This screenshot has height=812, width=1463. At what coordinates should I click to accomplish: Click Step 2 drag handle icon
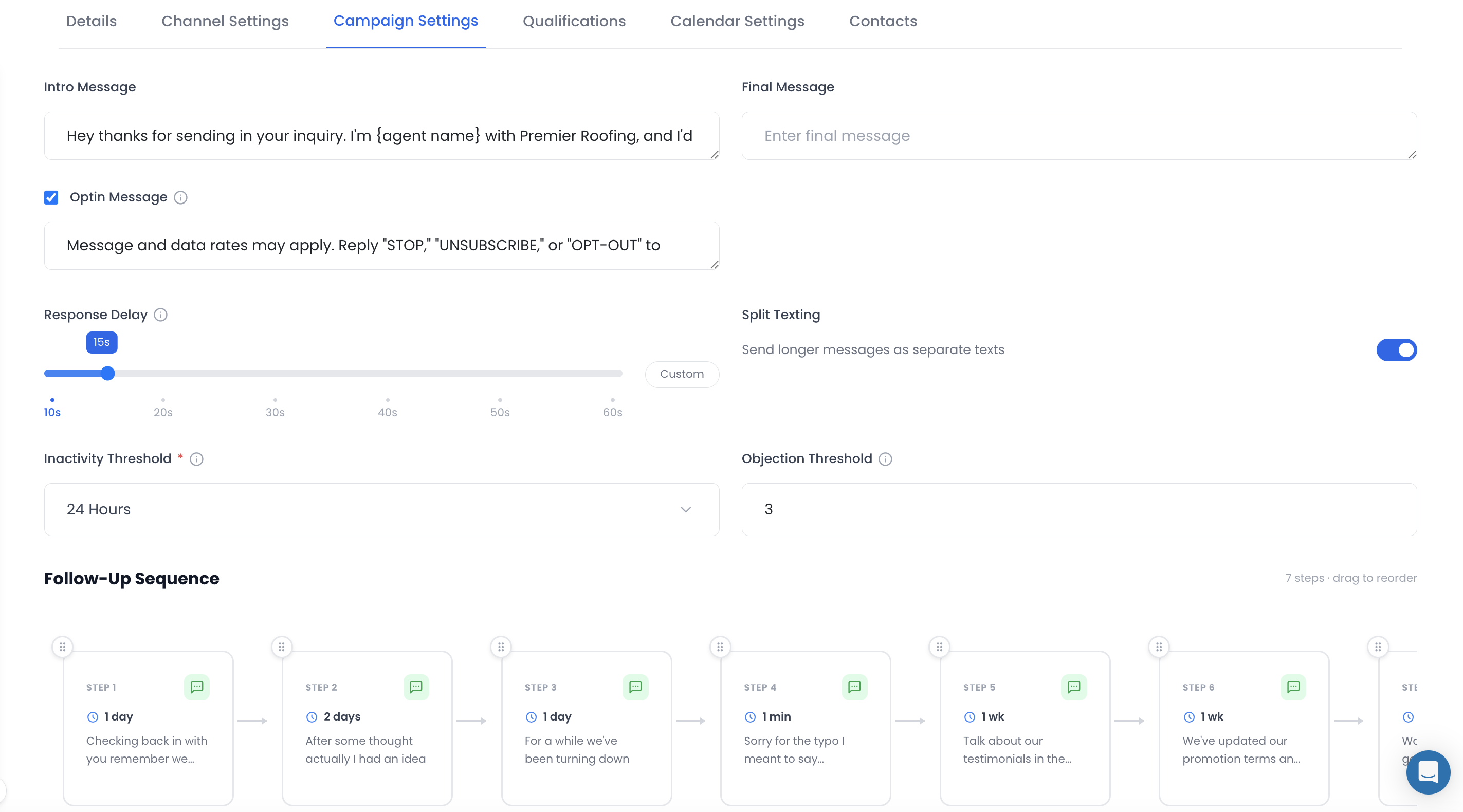pyautogui.click(x=281, y=647)
